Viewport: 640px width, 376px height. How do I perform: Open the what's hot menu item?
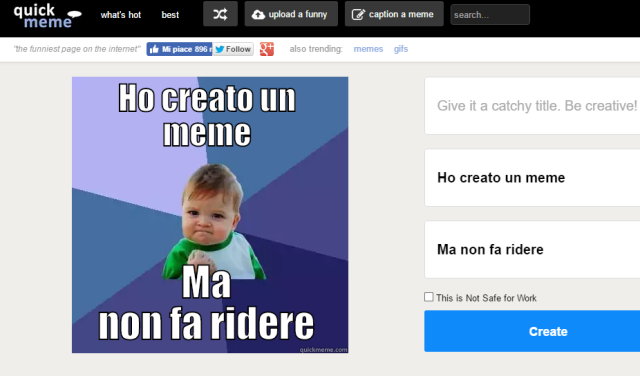tap(121, 15)
